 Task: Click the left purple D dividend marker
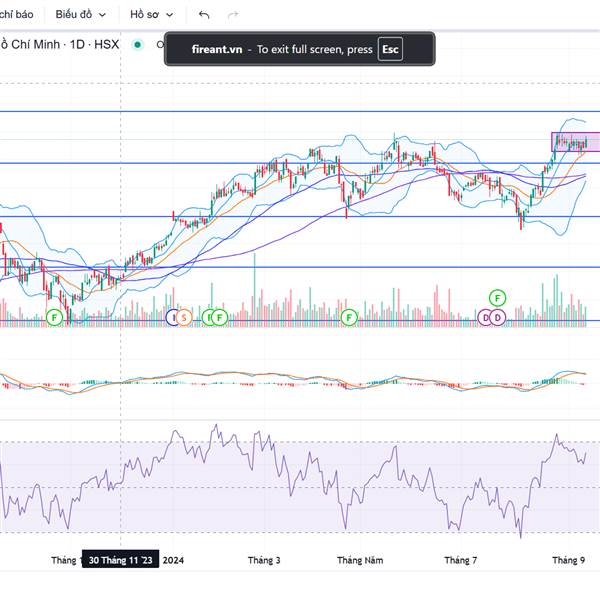tap(485, 318)
